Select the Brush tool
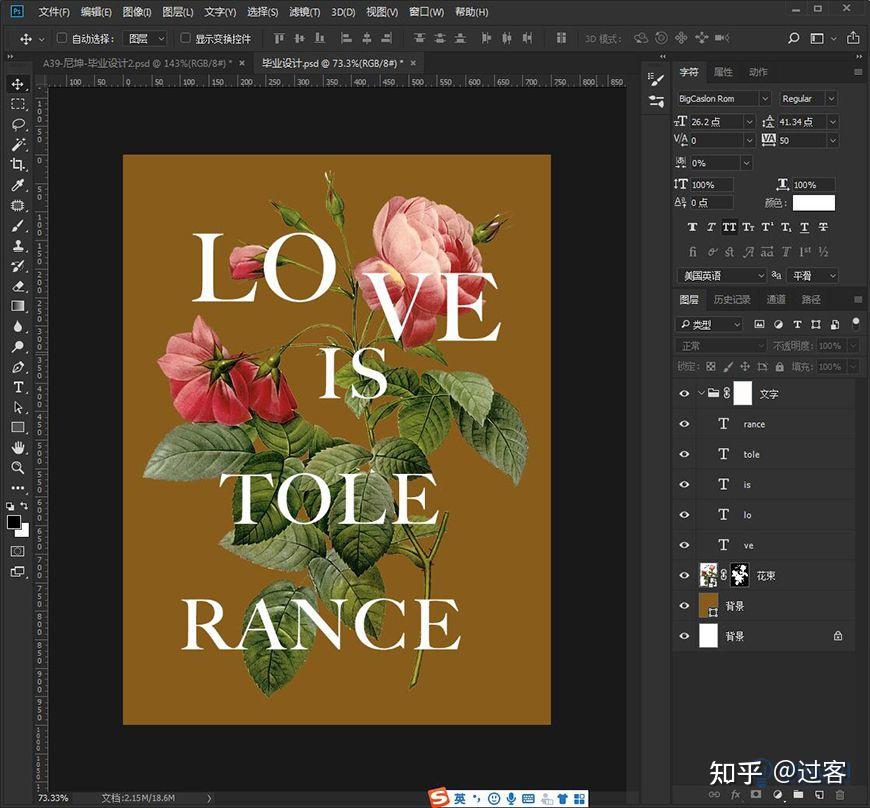Image resolution: width=870 pixels, height=808 pixels. [18, 226]
